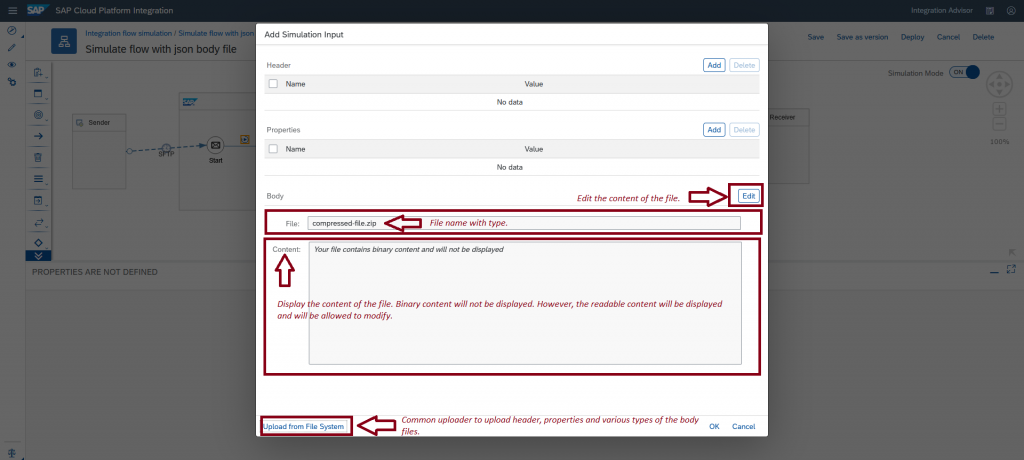The image size is (1024, 460).
Task: Open the Message Routing palette tool
Action: tap(38, 222)
